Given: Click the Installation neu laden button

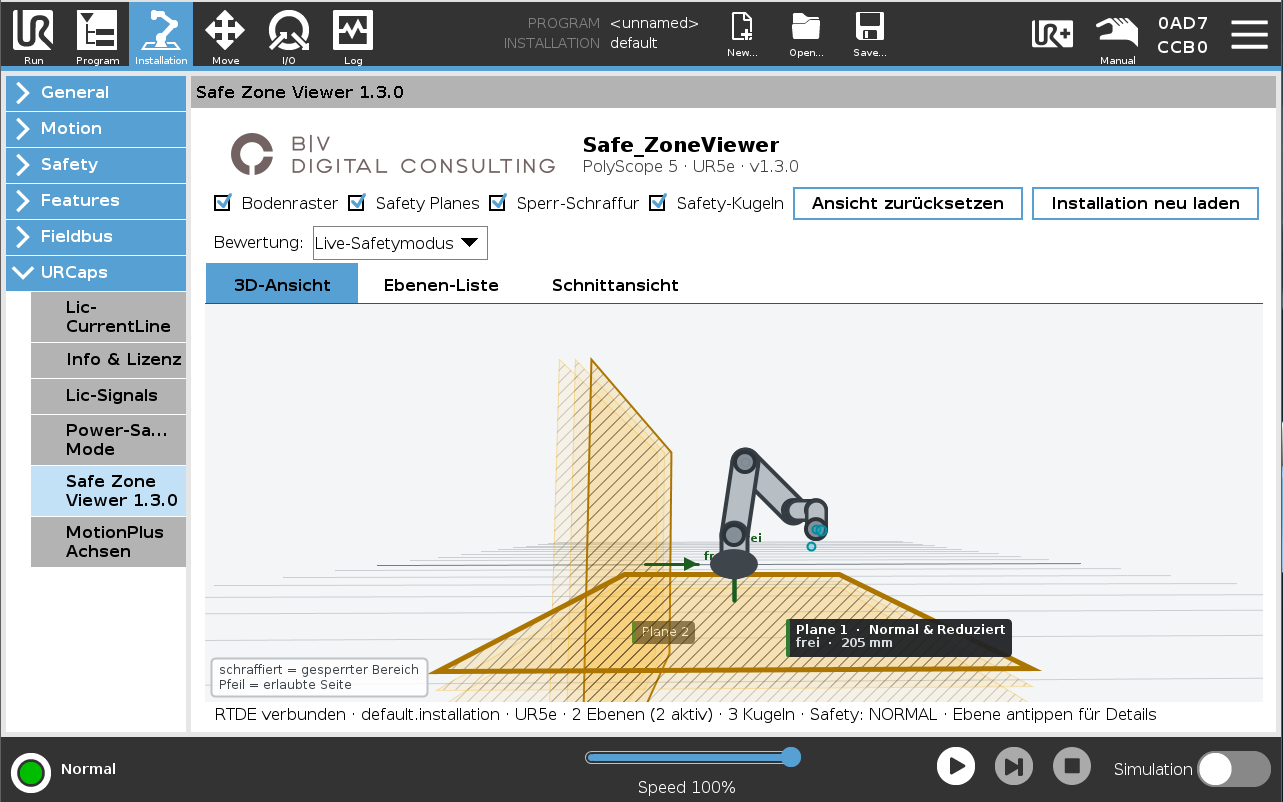Looking at the screenshot, I should tap(1145, 203).
